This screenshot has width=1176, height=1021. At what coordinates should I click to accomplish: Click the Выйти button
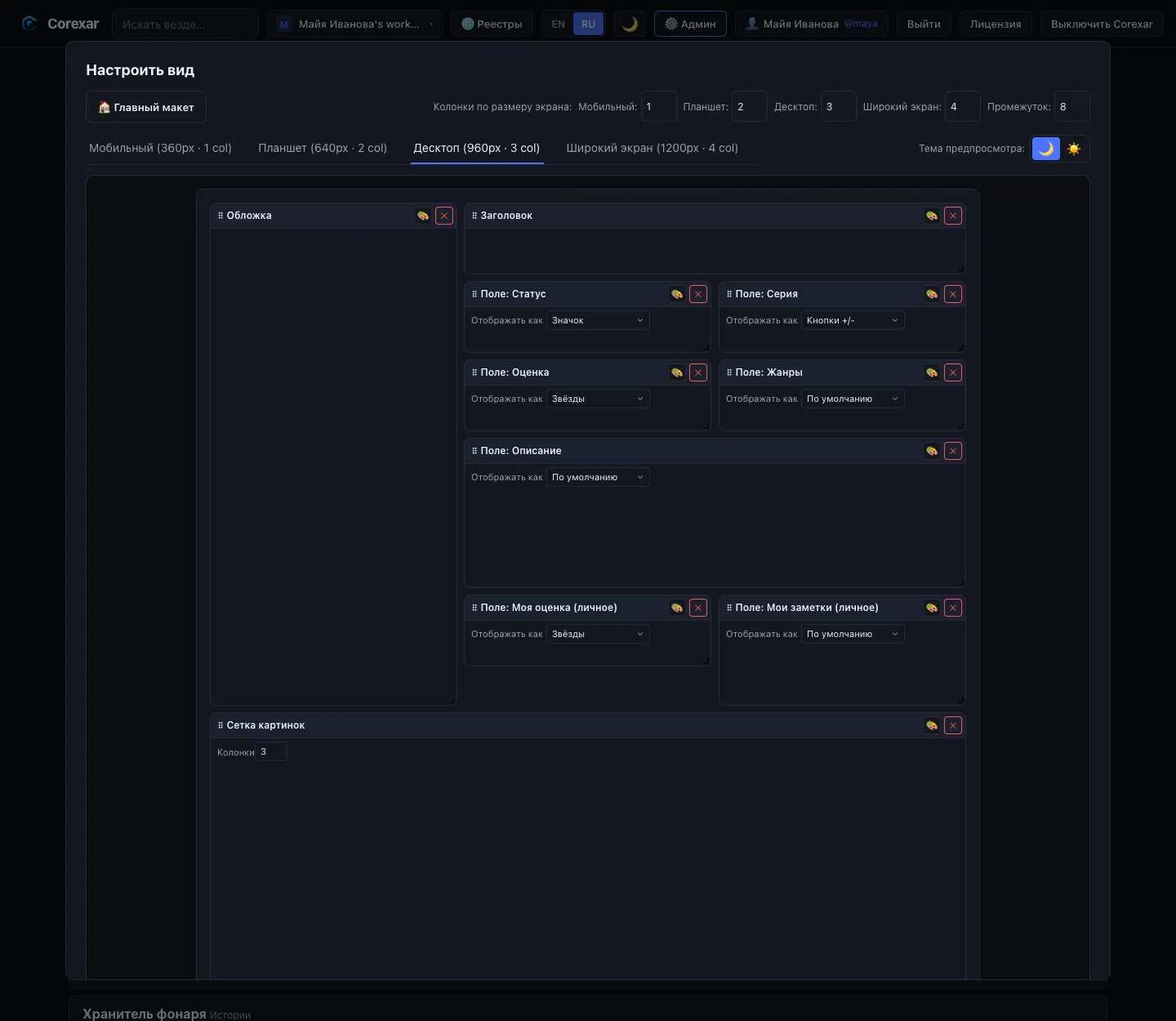pos(924,24)
